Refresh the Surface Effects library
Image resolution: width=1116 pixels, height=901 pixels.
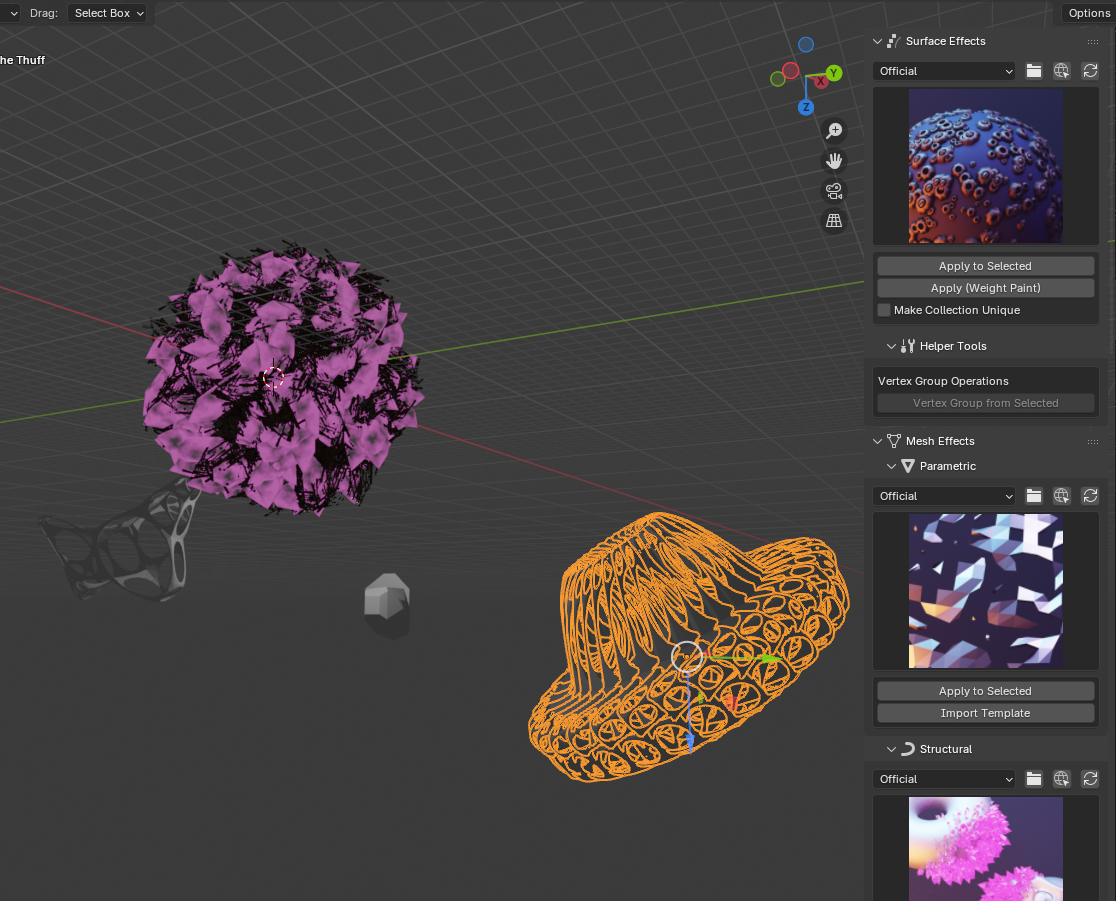coord(1090,71)
